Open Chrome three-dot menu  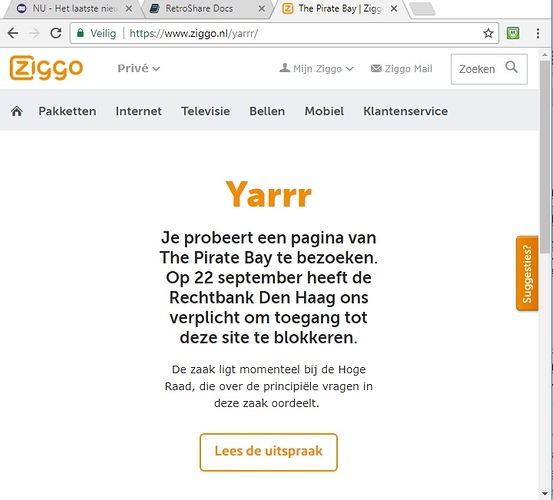(x=538, y=33)
